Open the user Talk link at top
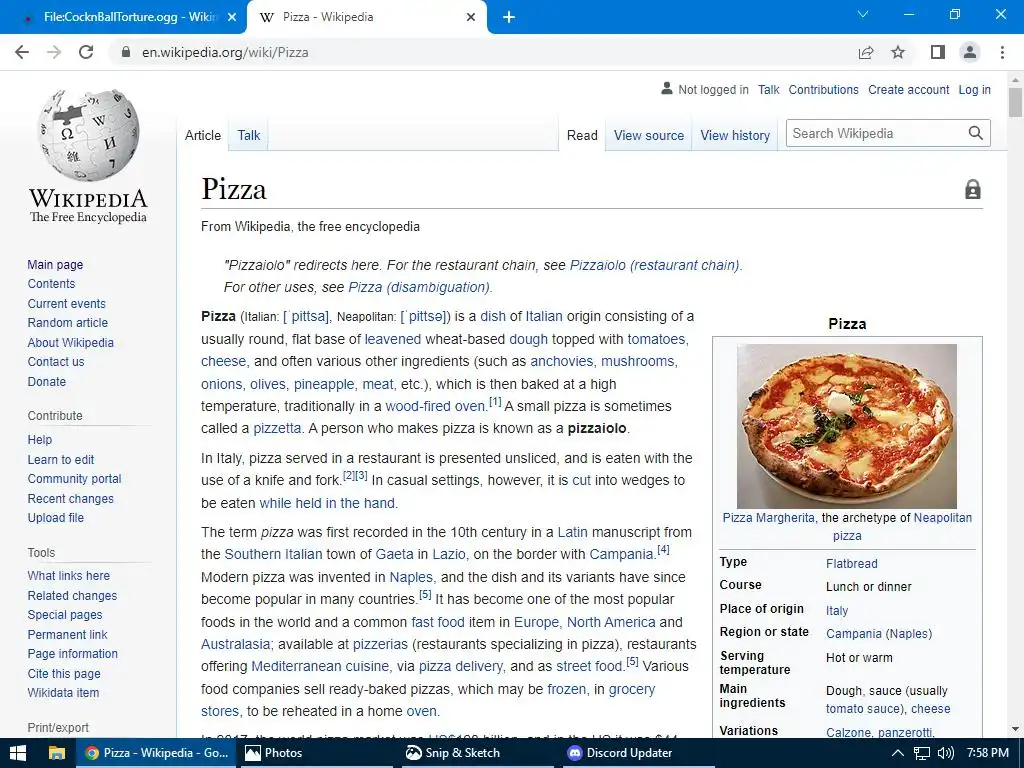This screenshot has height=768, width=1024. click(x=769, y=89)
